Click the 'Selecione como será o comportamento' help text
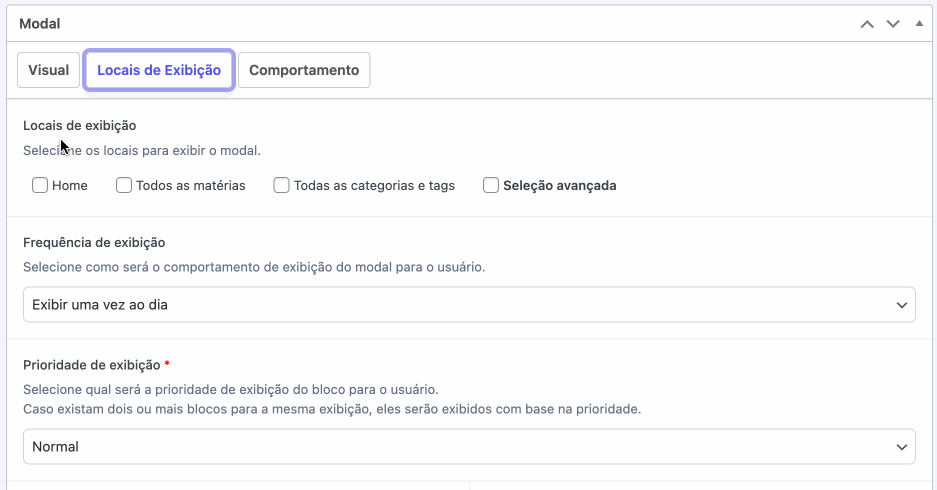937x490 pixels. click(x=254, y=267)
